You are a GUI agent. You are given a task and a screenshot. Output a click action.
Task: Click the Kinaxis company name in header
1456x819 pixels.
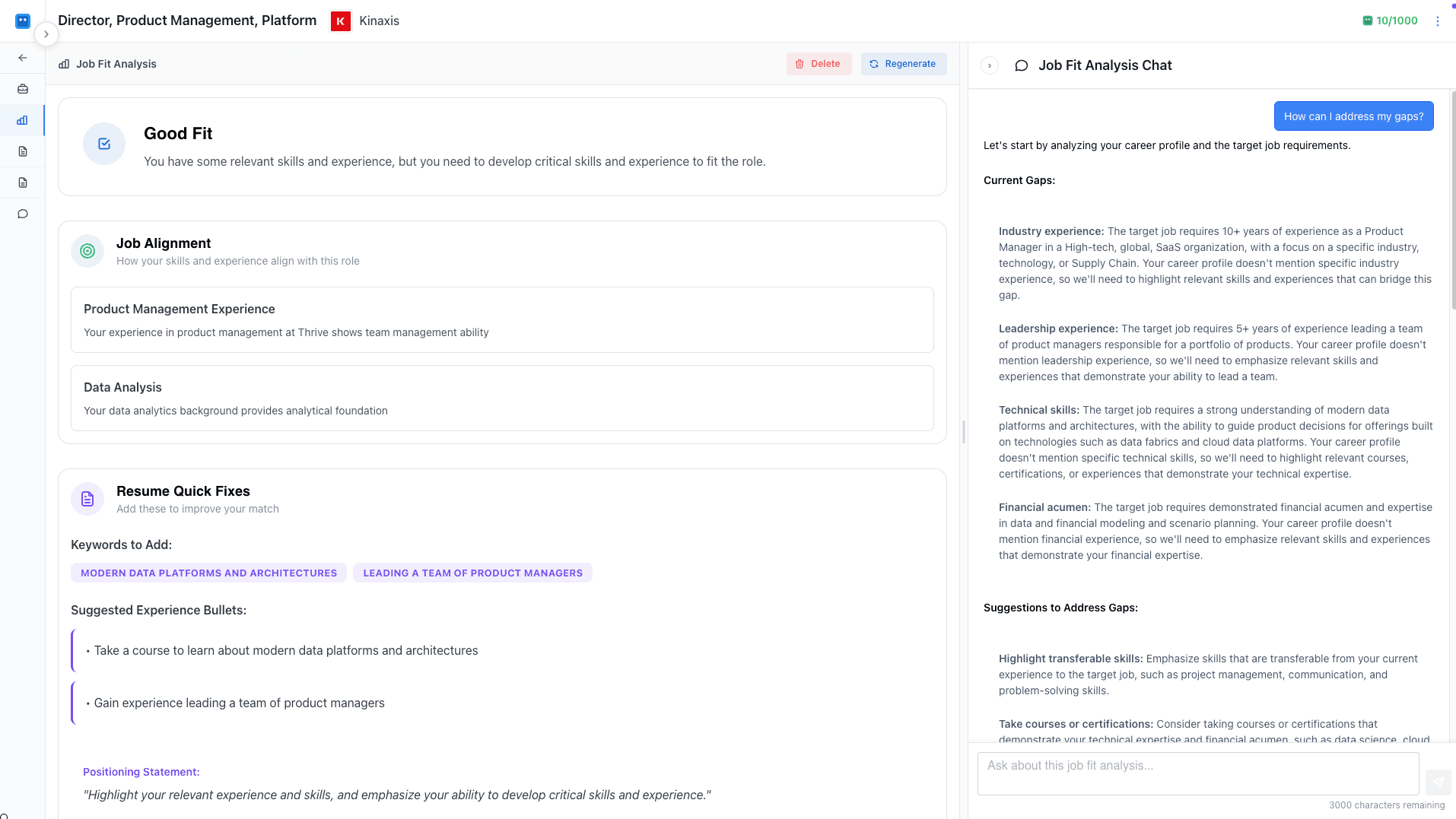pos(378,21)
